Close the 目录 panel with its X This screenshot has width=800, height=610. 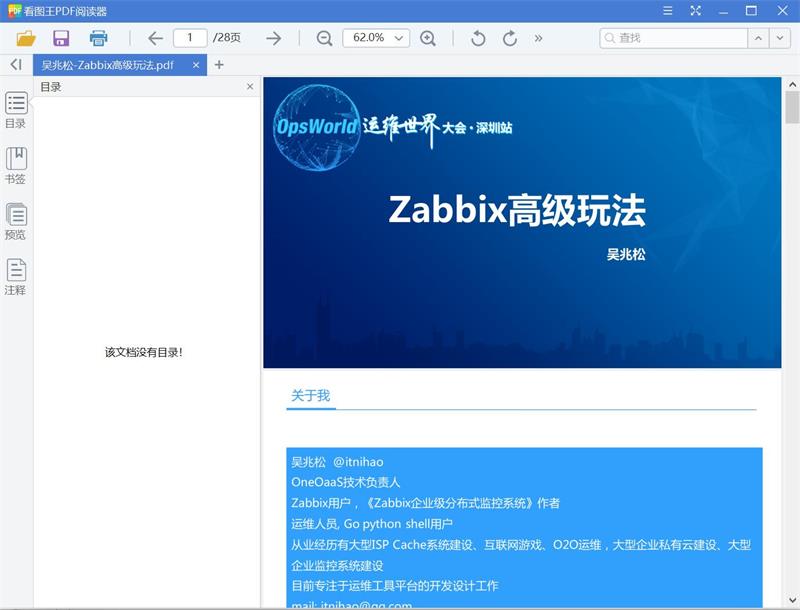[249, 87]
